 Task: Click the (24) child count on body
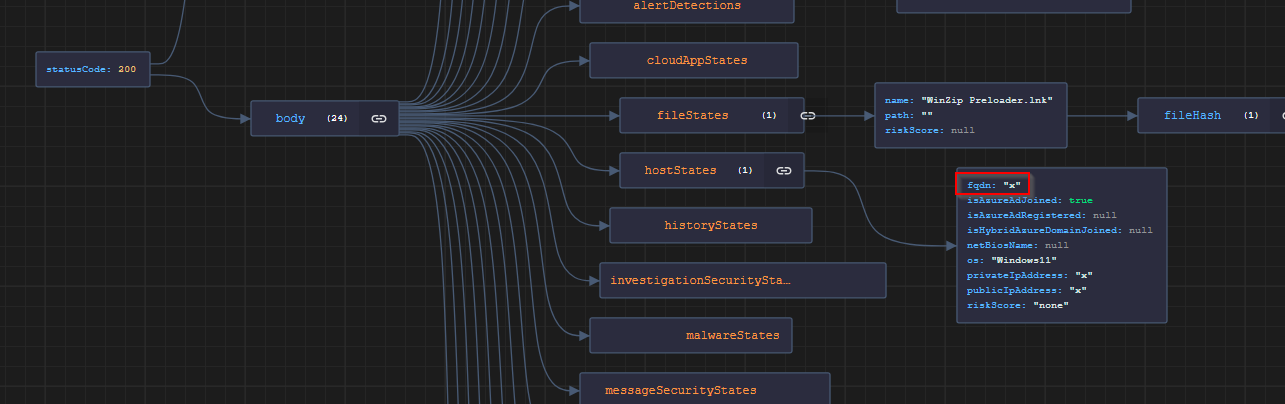click(337, 119)
